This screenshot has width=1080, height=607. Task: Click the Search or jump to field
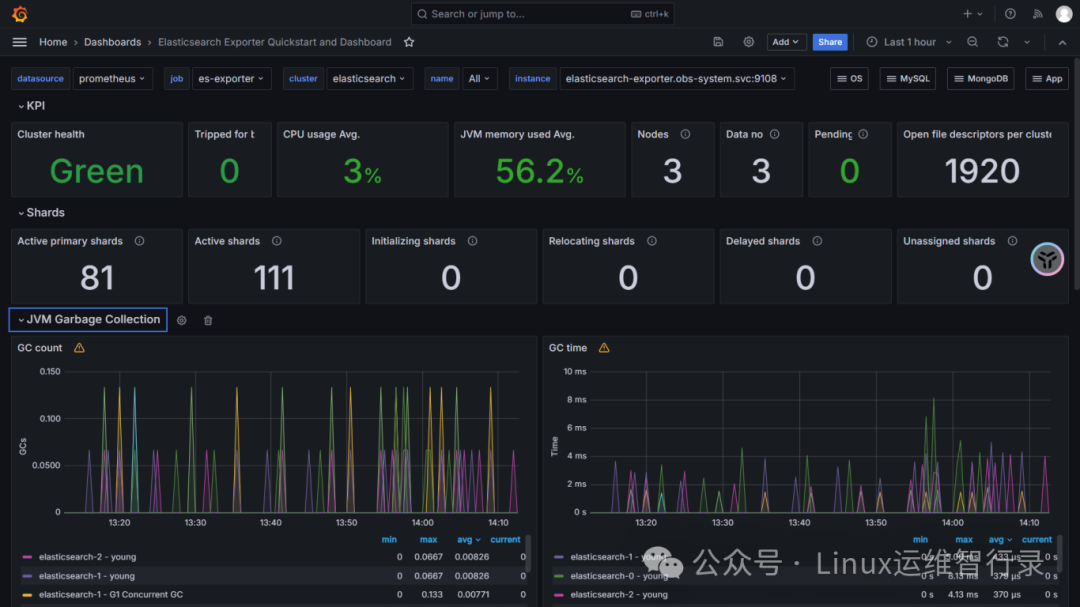[x=543, y=14]
